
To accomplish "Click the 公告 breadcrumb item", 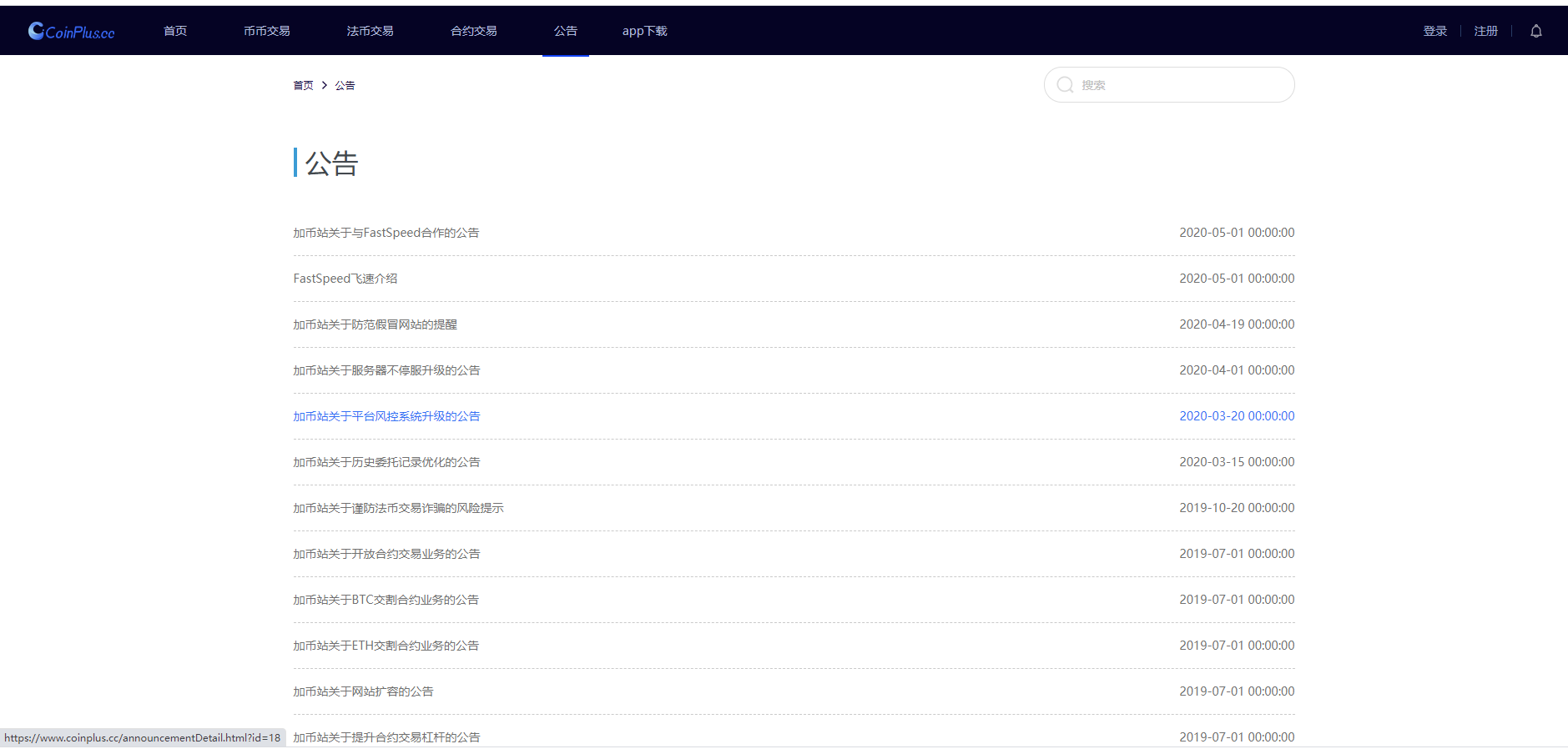I will [345, 85].
